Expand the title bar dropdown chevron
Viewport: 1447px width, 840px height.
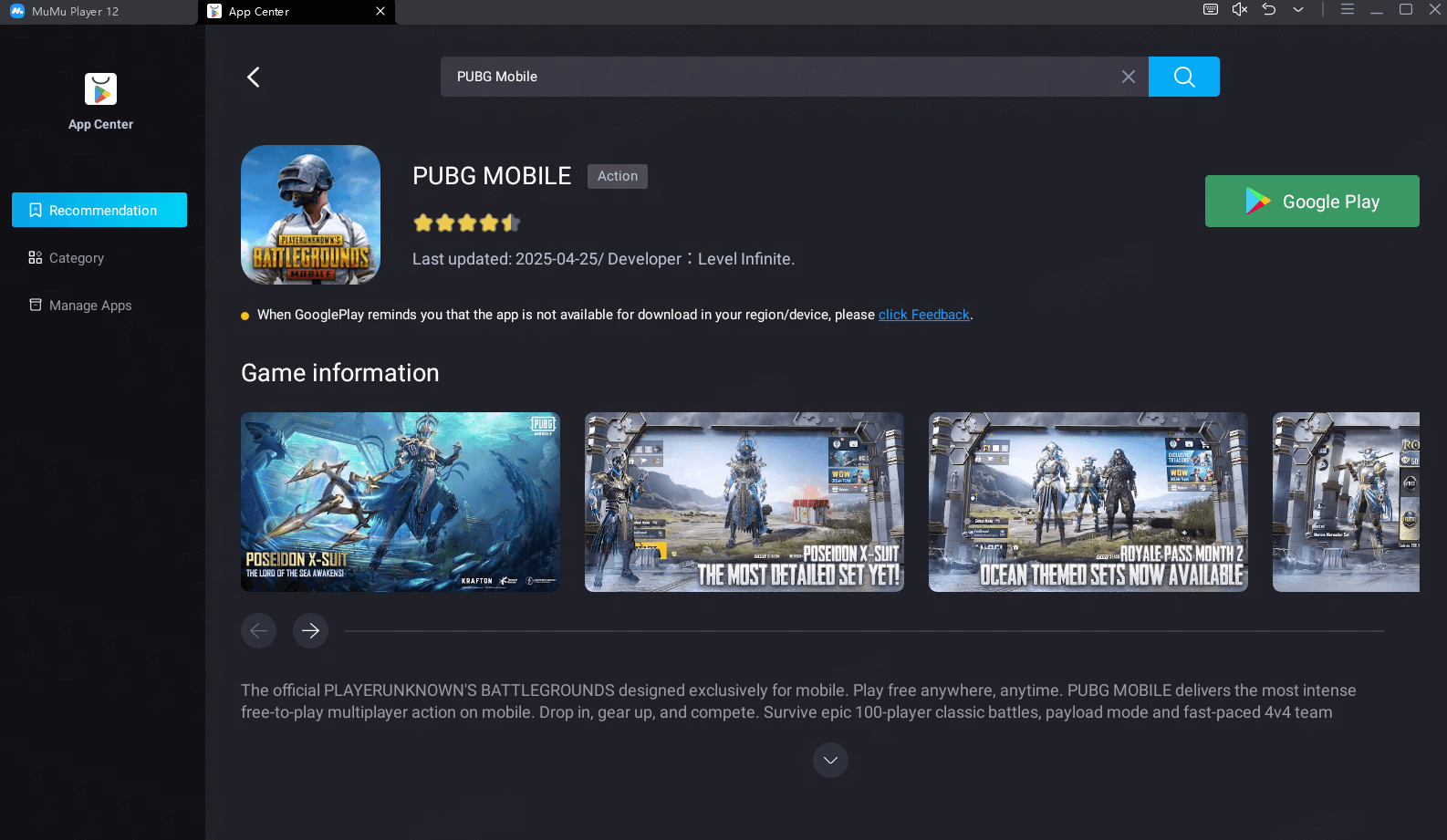point(1297,9)
